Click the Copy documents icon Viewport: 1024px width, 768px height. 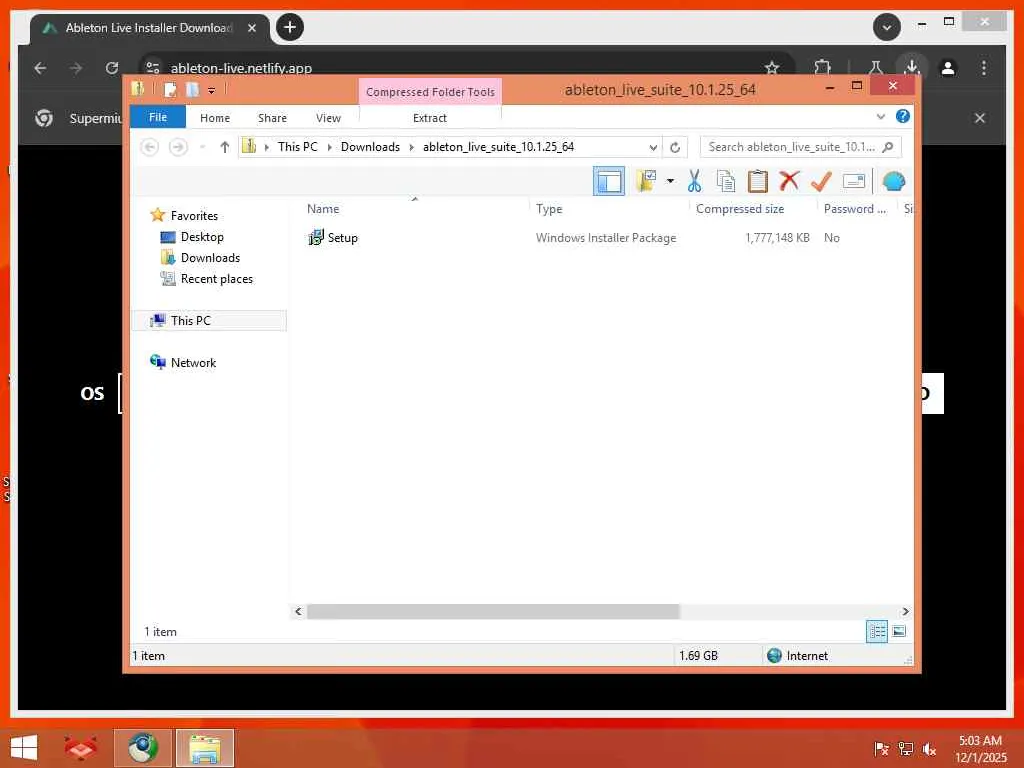coord(726,181)
